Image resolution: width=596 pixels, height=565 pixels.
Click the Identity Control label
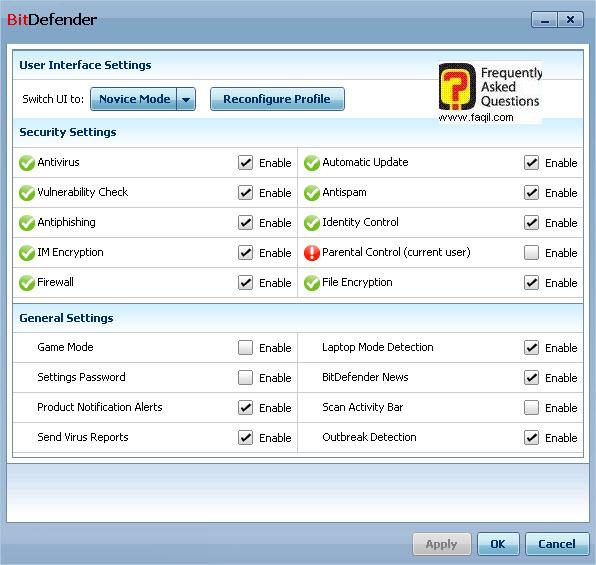(360, 222)
